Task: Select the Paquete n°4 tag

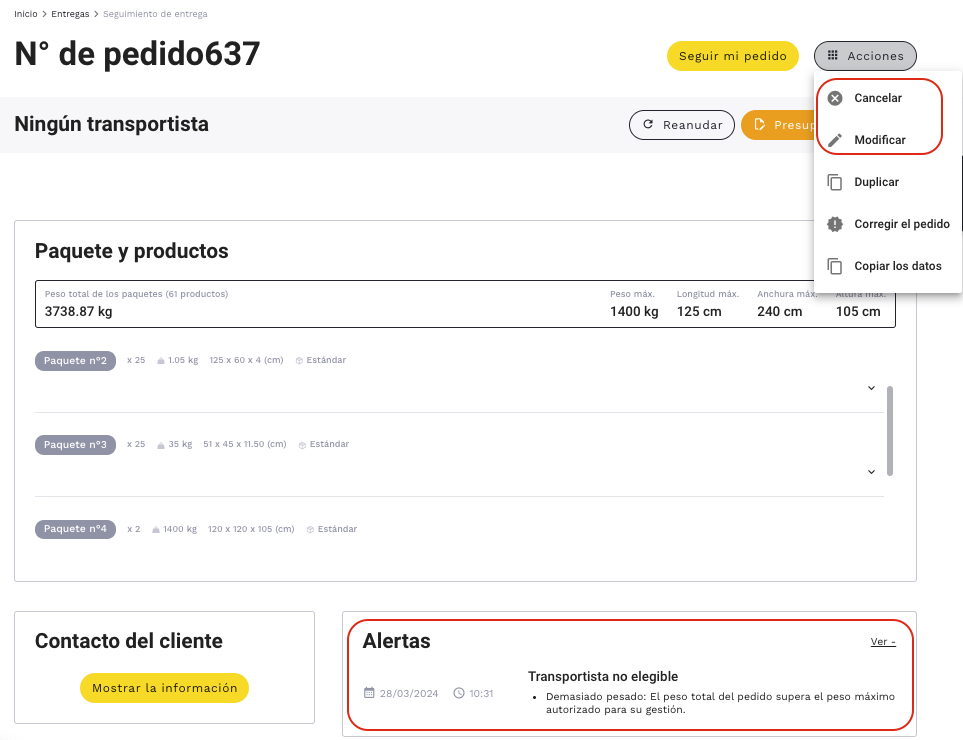Action: [x=75, y=529]
